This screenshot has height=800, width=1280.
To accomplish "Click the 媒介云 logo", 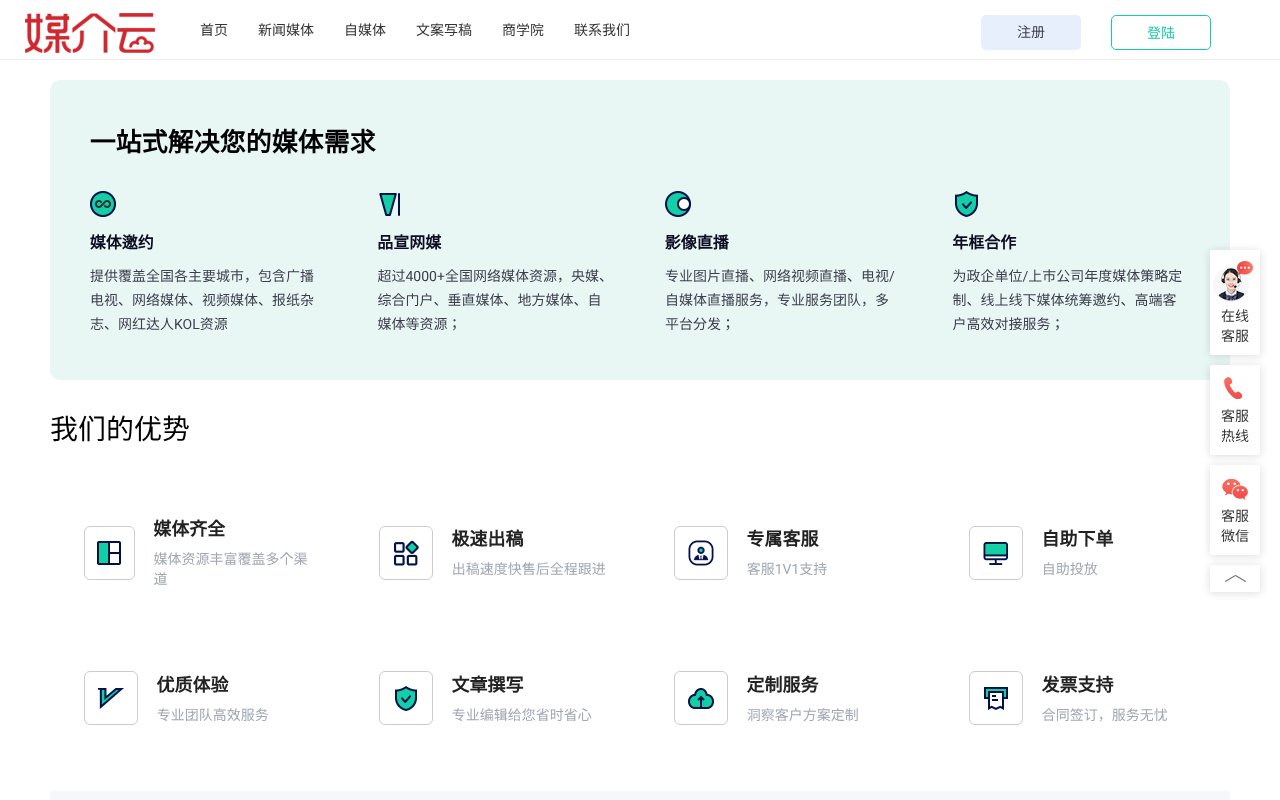I will 90,32.
